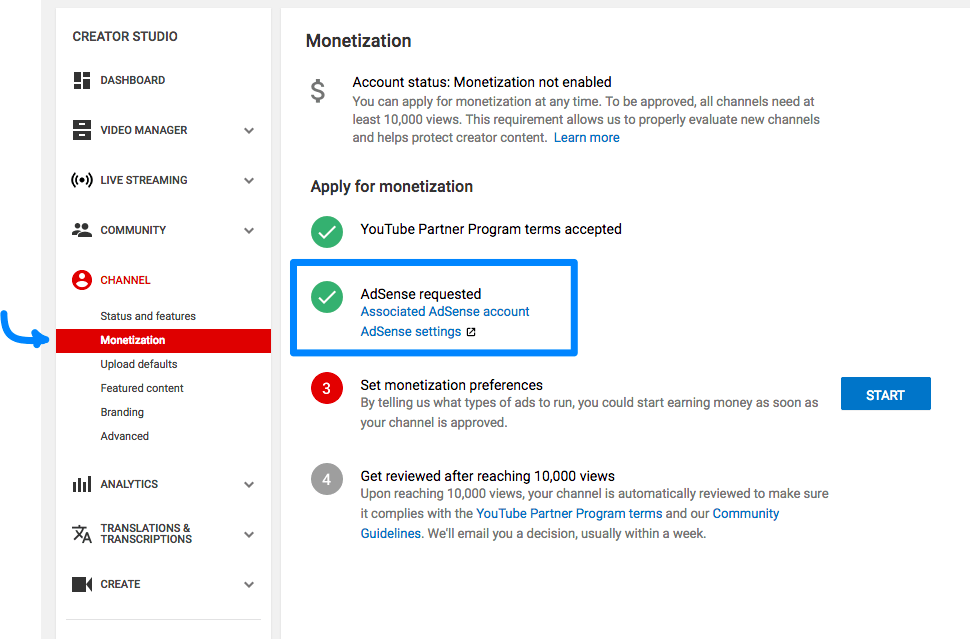Click the green check beside AdSense requested
This screenshot has width=970, height=639.
[327, 297]
